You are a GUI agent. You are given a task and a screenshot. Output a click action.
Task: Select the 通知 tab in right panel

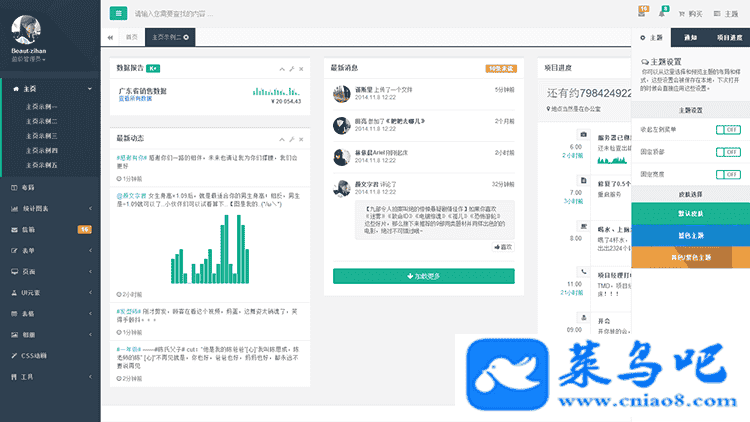[x=690, y=37]
